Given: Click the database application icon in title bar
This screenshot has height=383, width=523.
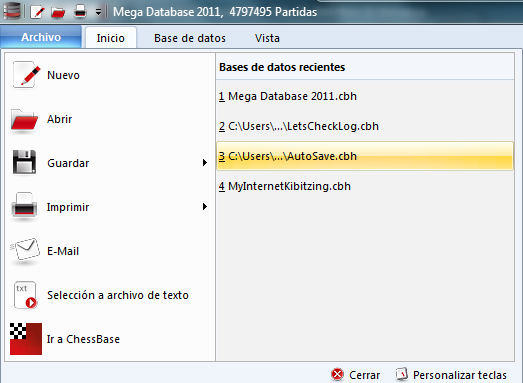Looking at the screenshot, I should pos(12,11).
